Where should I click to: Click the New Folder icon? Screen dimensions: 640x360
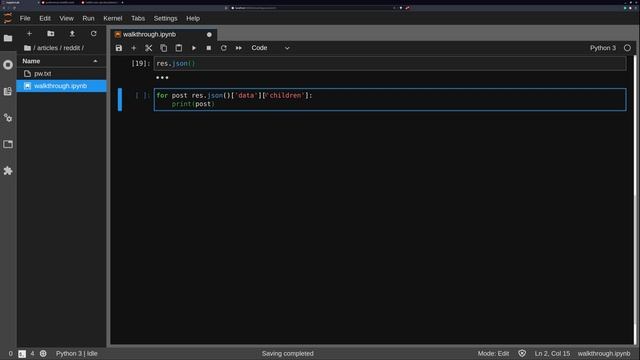pos(51,33)
